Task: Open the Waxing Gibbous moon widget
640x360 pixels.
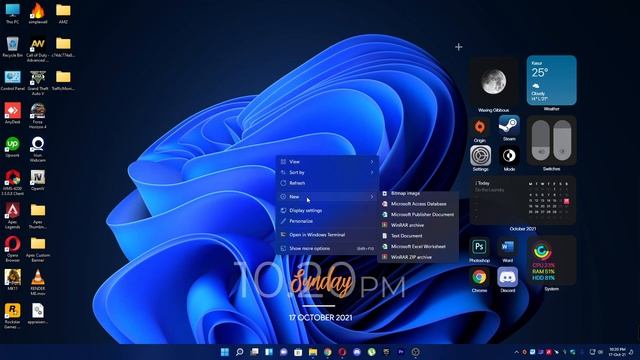Action: point(493,82)
